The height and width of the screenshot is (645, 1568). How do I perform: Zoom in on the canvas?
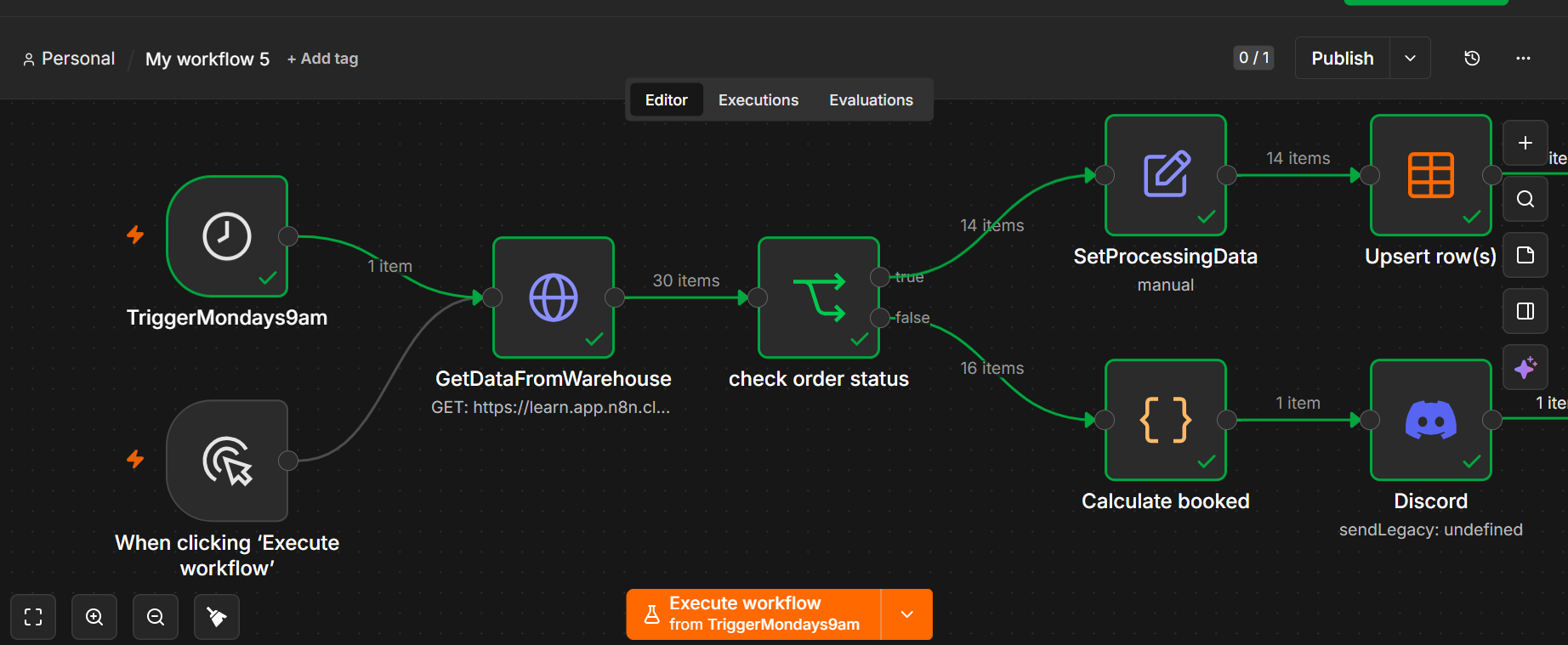tap(94, 617)
